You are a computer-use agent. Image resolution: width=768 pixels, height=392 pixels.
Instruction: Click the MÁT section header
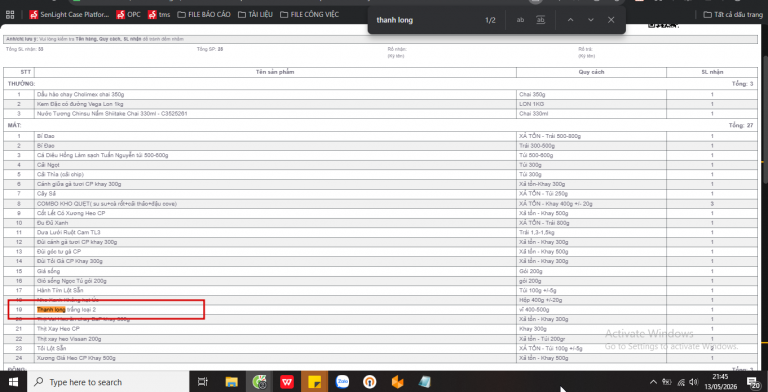point(14,125)
